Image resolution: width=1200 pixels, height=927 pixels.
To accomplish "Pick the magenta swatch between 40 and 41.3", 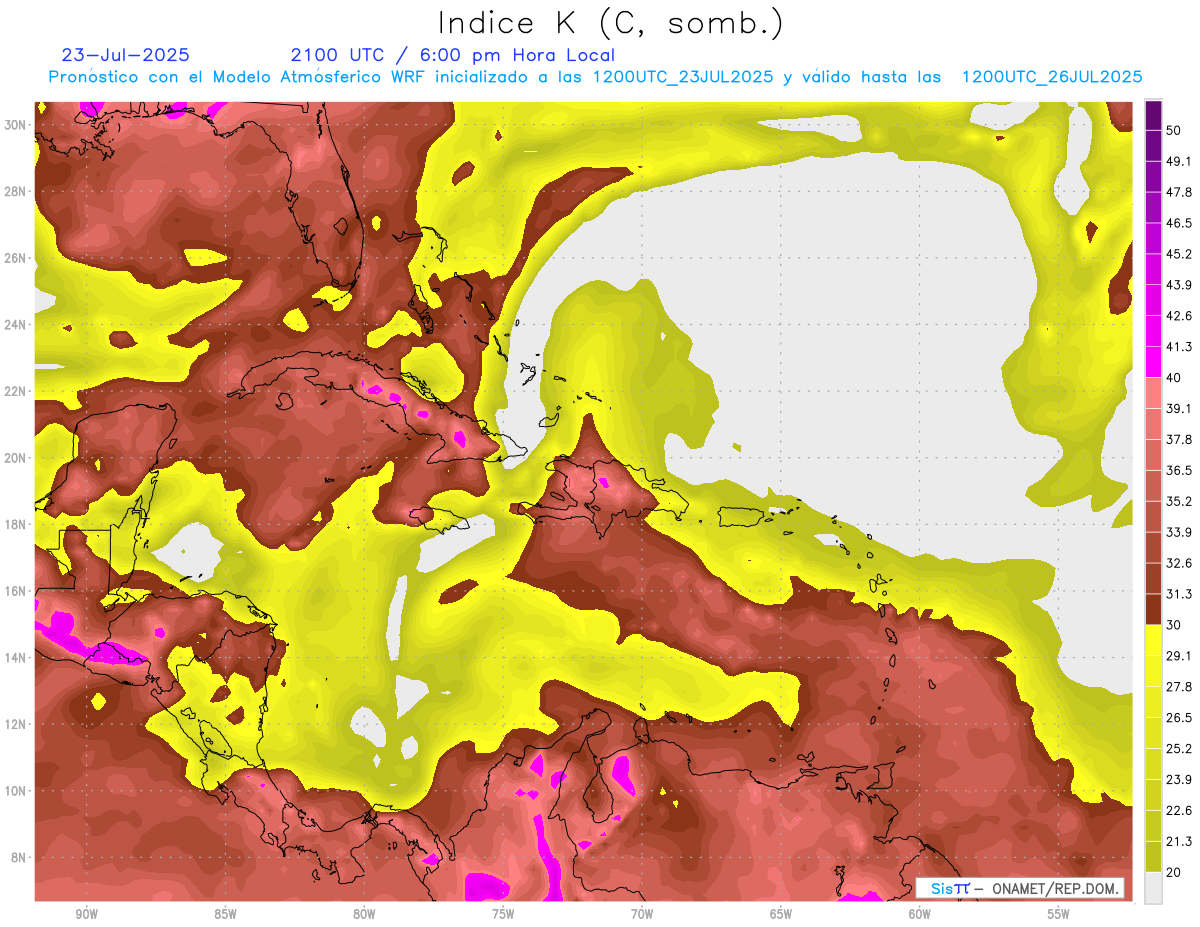I will pos(1153,362).
